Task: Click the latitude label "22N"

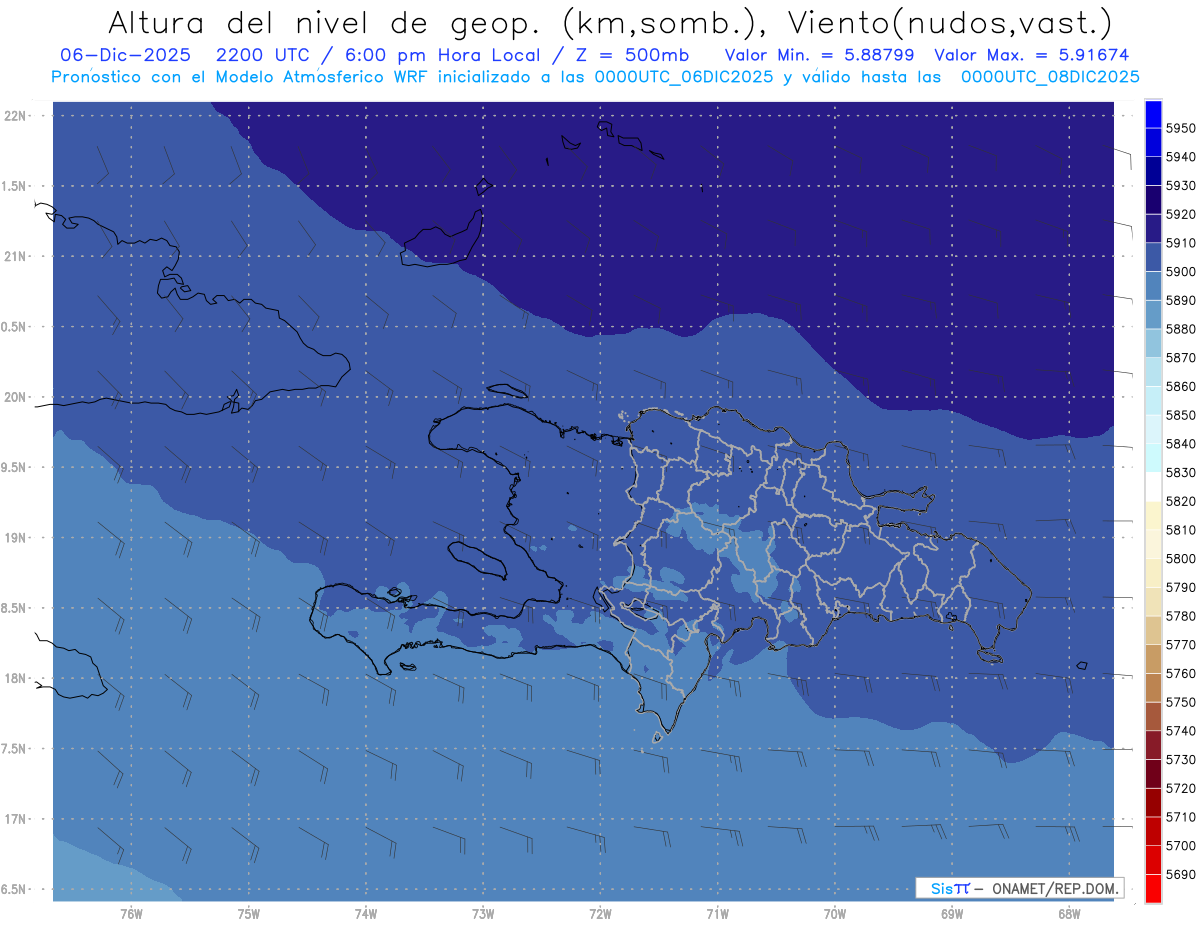Action: pyautogui.click(x=15, y=116)
